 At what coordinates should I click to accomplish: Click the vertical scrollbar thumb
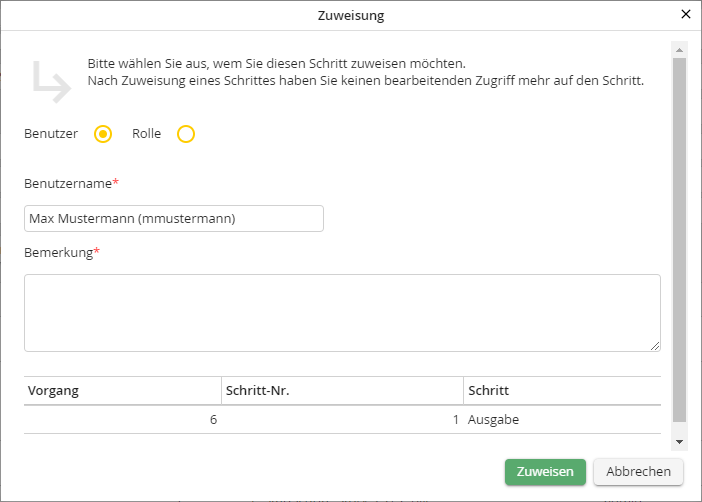pos(679,240)
